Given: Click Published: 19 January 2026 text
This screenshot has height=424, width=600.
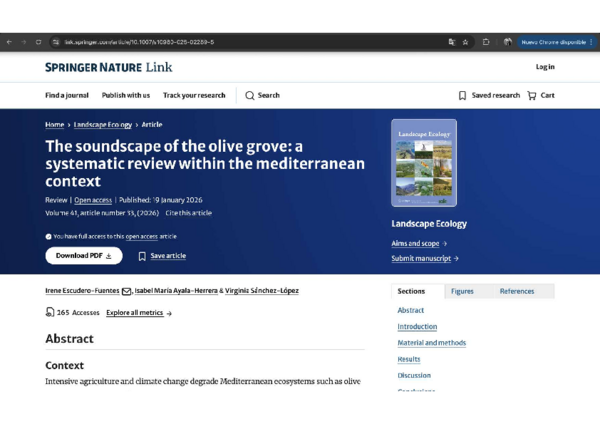Looking at the screenshot, I should click(x=161, y=200).
